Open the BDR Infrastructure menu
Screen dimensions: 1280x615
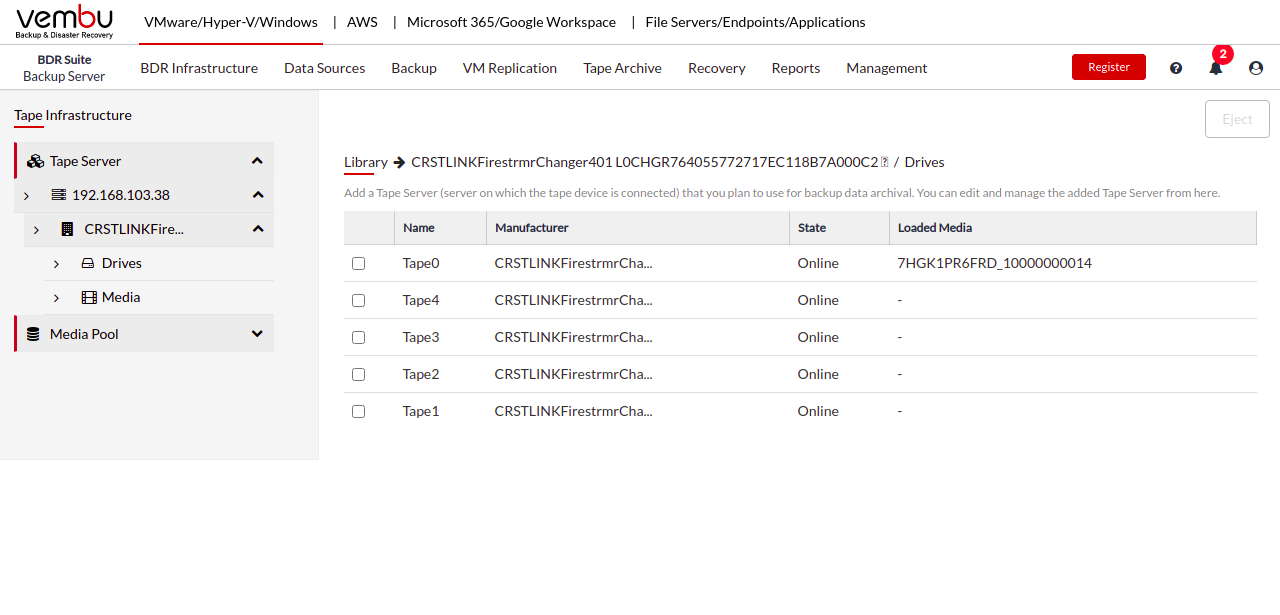coord(199,68)
